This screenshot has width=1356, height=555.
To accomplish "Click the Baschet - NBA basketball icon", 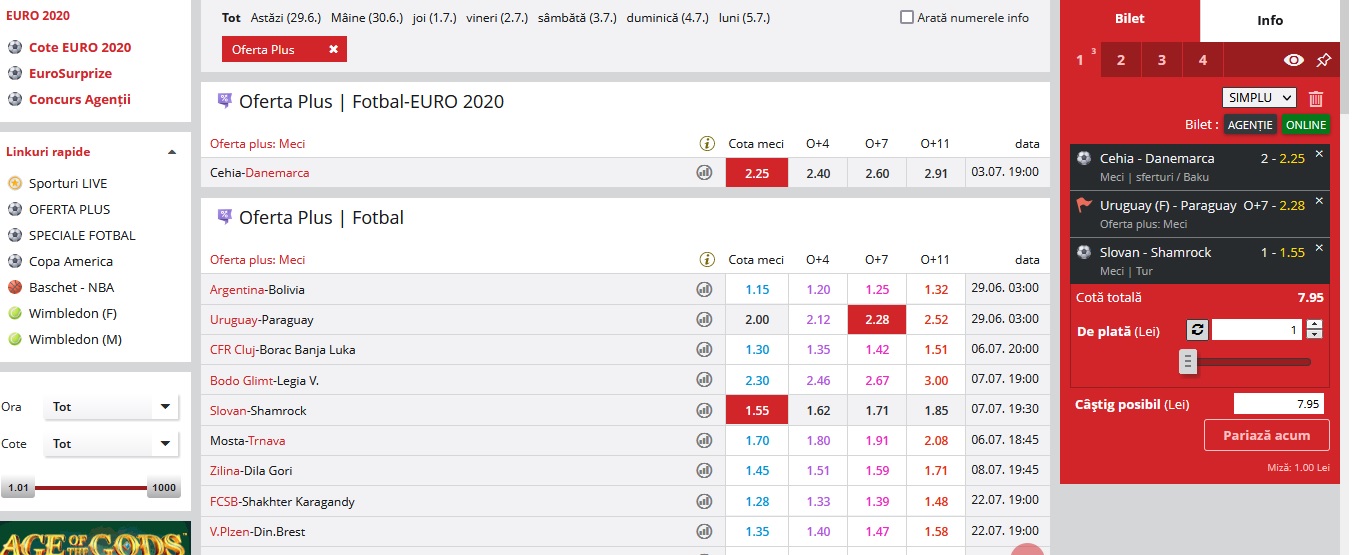I will coord(14,287).
